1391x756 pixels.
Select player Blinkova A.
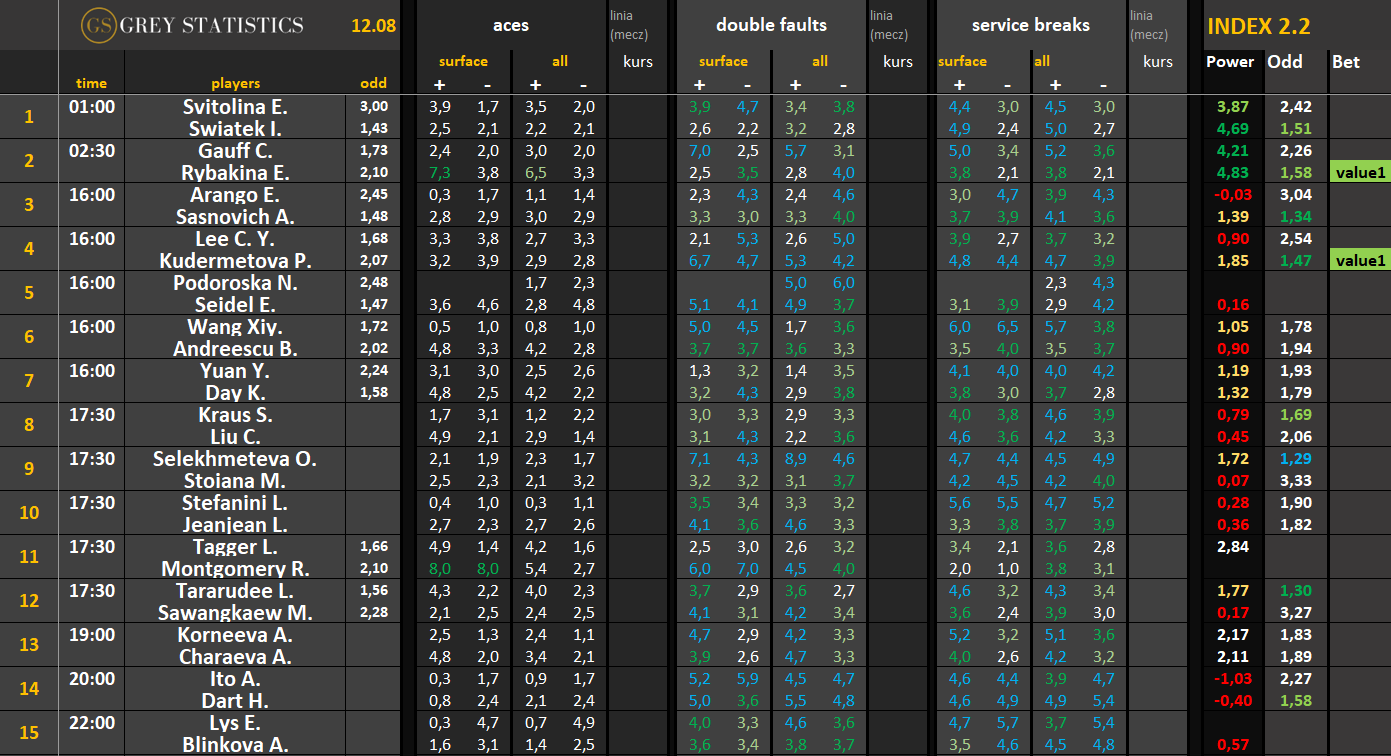pos(236,744)
